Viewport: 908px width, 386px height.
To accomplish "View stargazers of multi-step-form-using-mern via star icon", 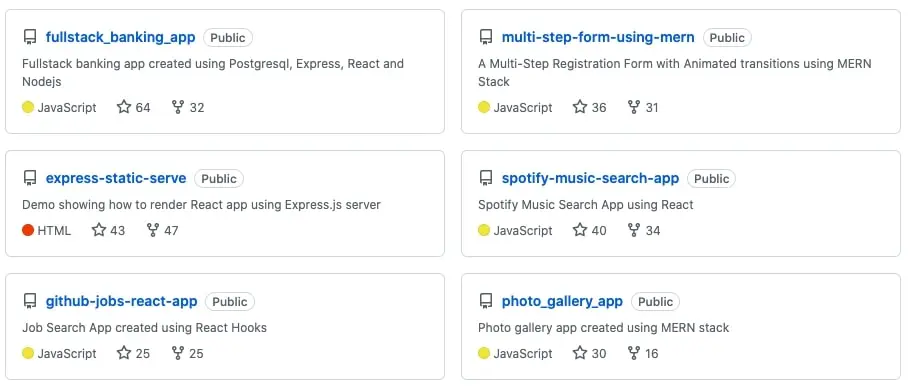I will [x=580, y=107].
